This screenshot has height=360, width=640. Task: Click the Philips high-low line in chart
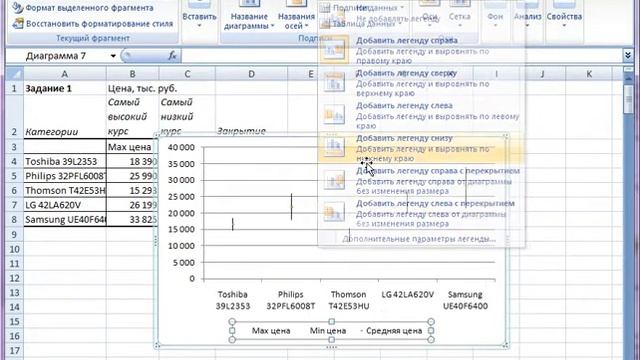pyautogui.click(x=291, y=207)
